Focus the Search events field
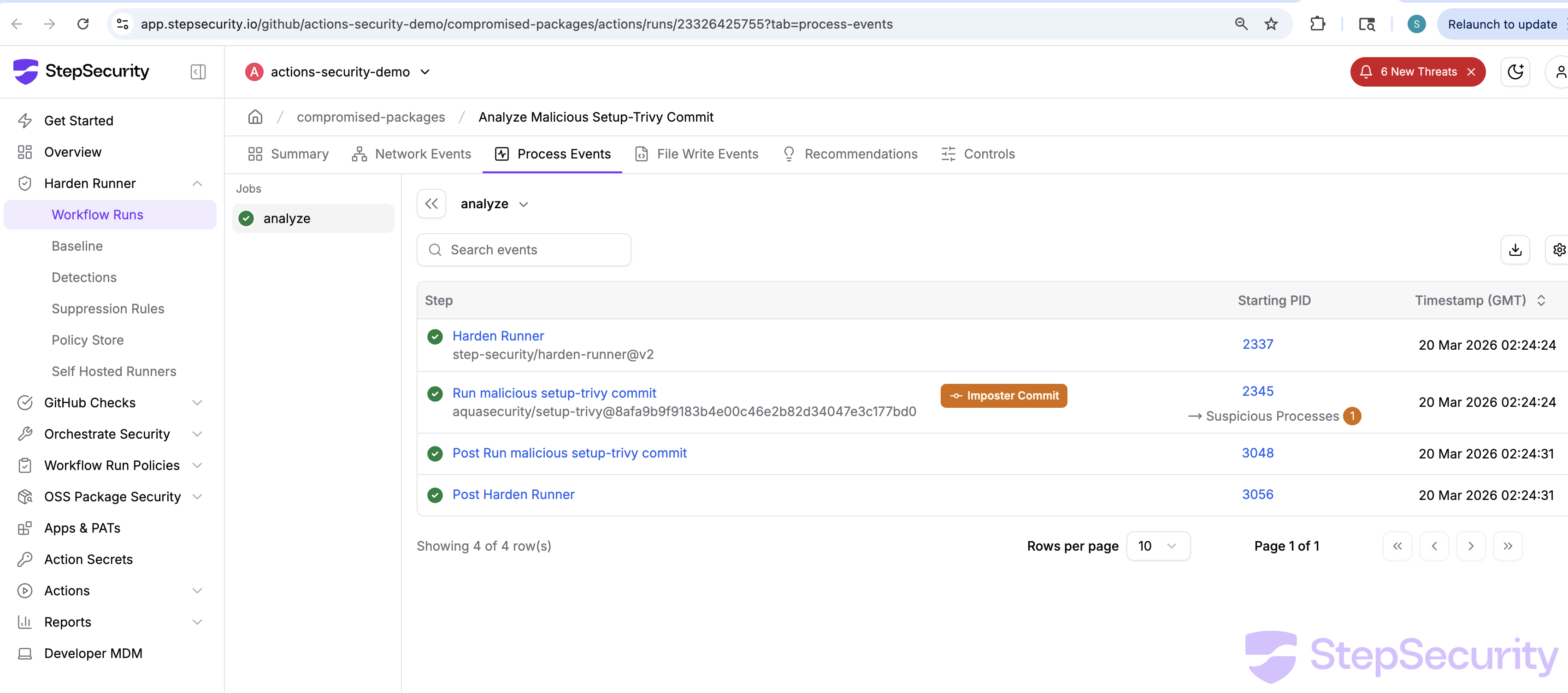 pyautogui.click(x=524, y=249)
